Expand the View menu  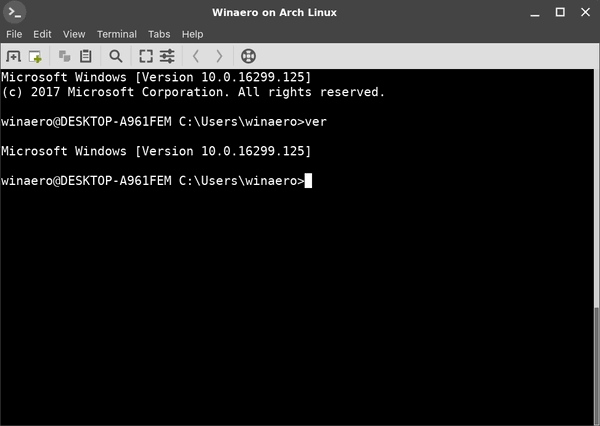pos(74,34)
